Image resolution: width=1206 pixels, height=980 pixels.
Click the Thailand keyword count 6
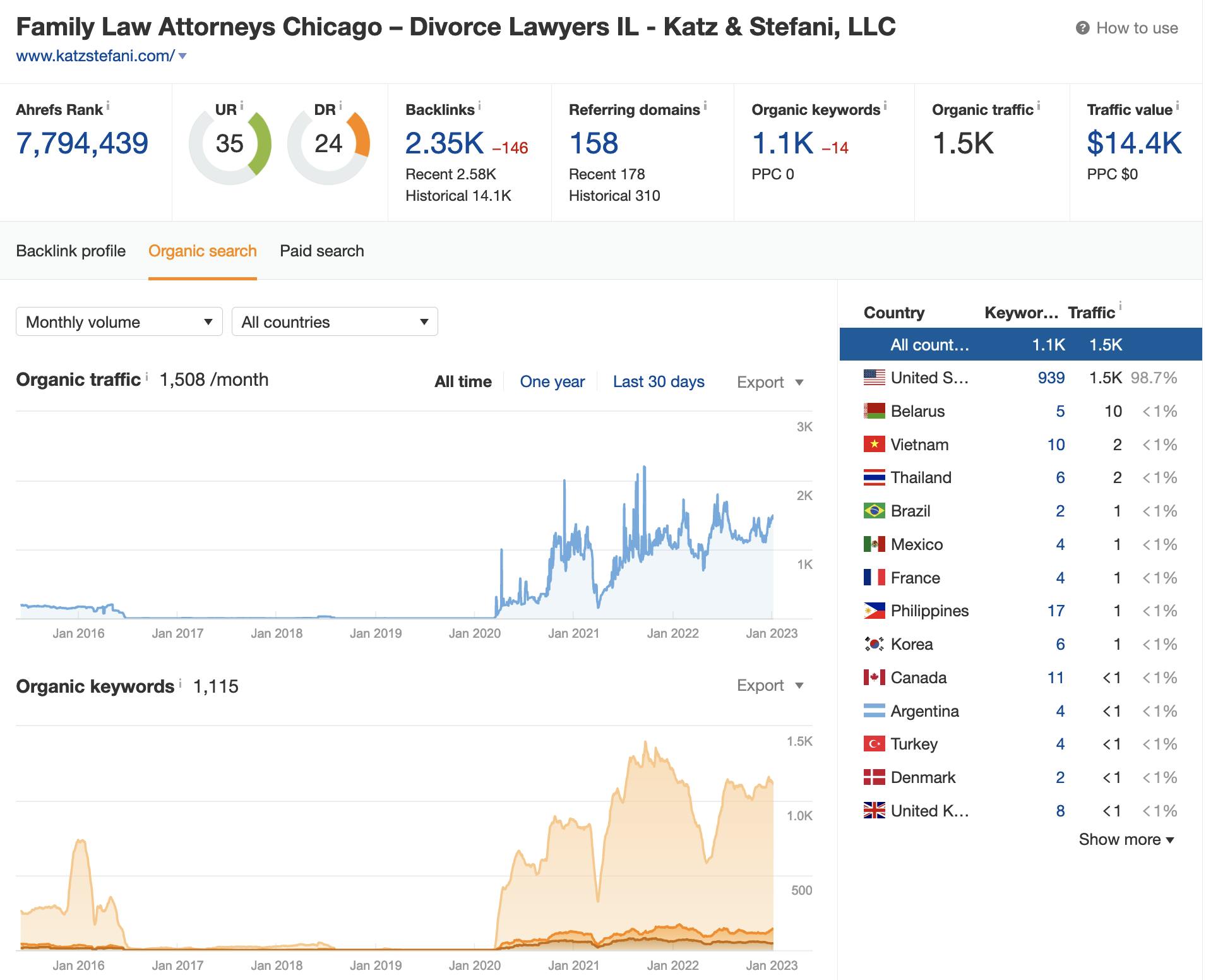tap(1061, 477)
